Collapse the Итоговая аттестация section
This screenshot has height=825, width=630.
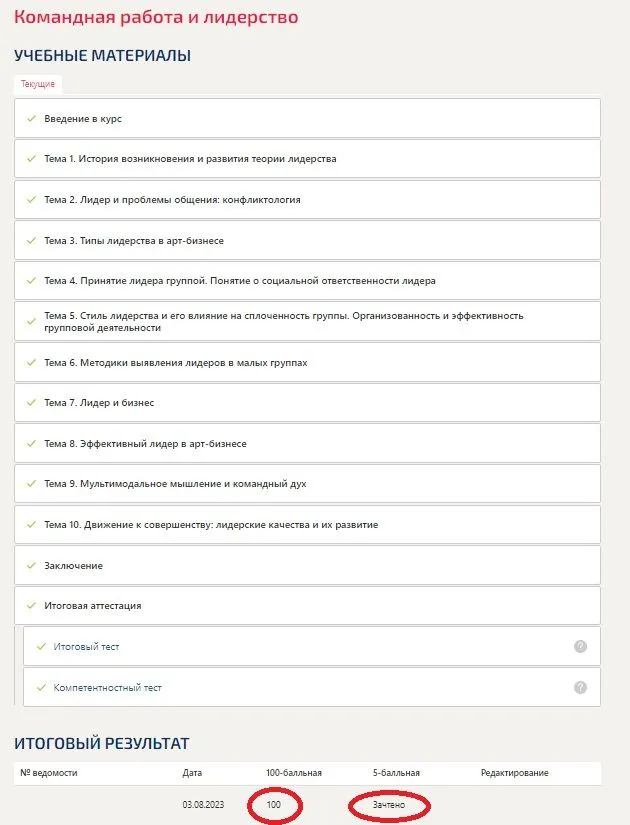click(x=92, y=606)
